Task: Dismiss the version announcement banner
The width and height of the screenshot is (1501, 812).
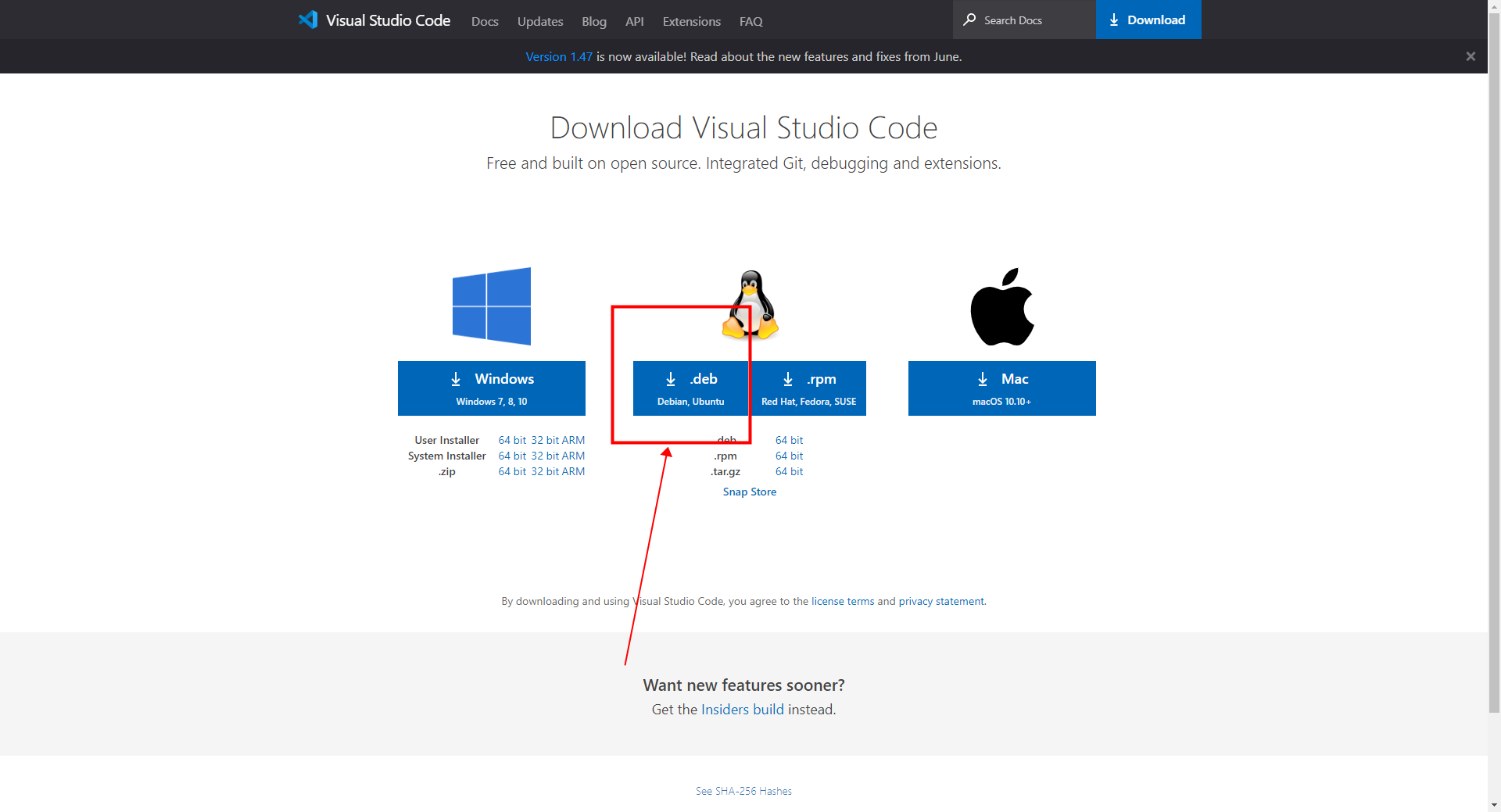Action: pos(1471,56)
